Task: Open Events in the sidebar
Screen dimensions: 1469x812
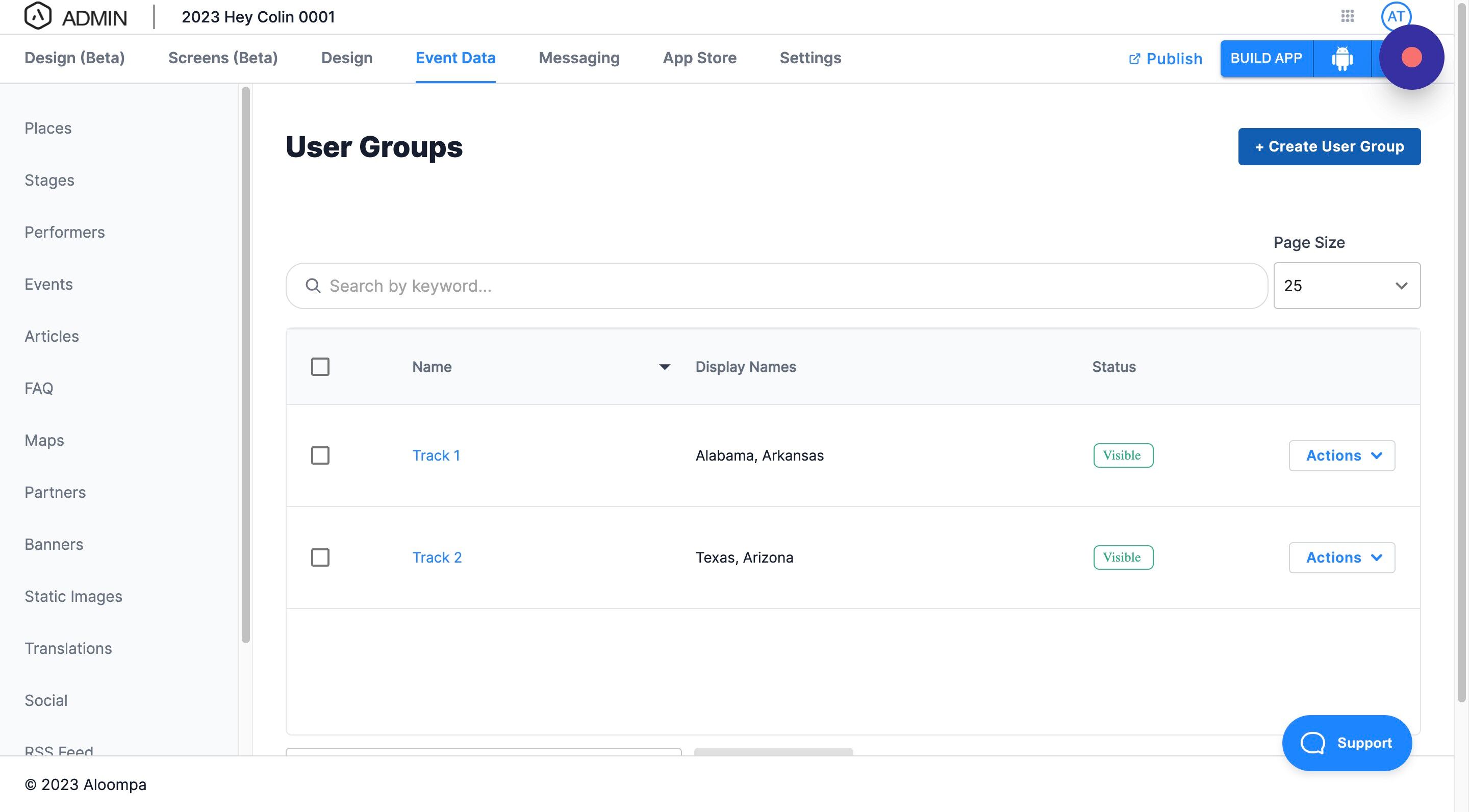Action: 48,284
